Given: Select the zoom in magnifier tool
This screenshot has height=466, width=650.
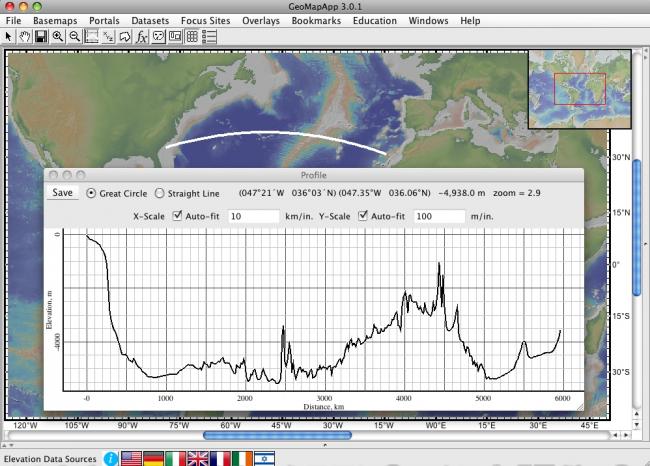Looking at the screenshot, I should [x=58, y=36].
